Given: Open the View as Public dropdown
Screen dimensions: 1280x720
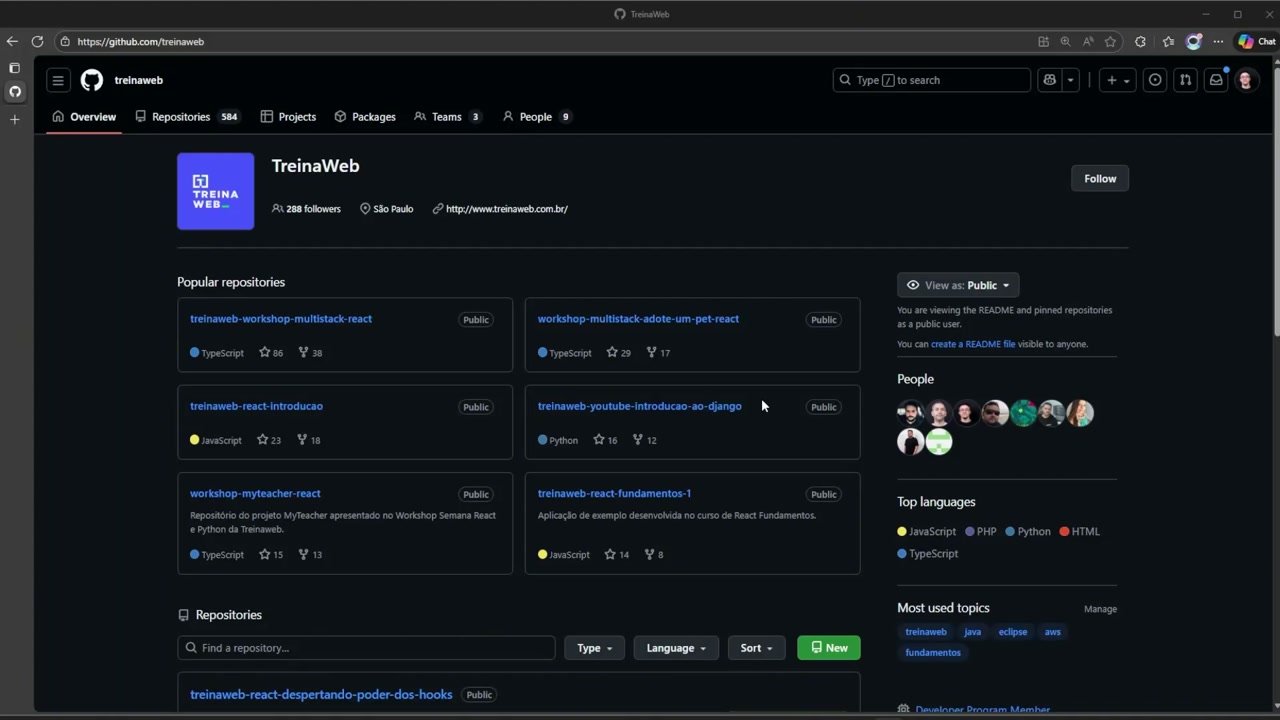Looking at the screenshot, I should pyautogui.click(x=957, y=285).
